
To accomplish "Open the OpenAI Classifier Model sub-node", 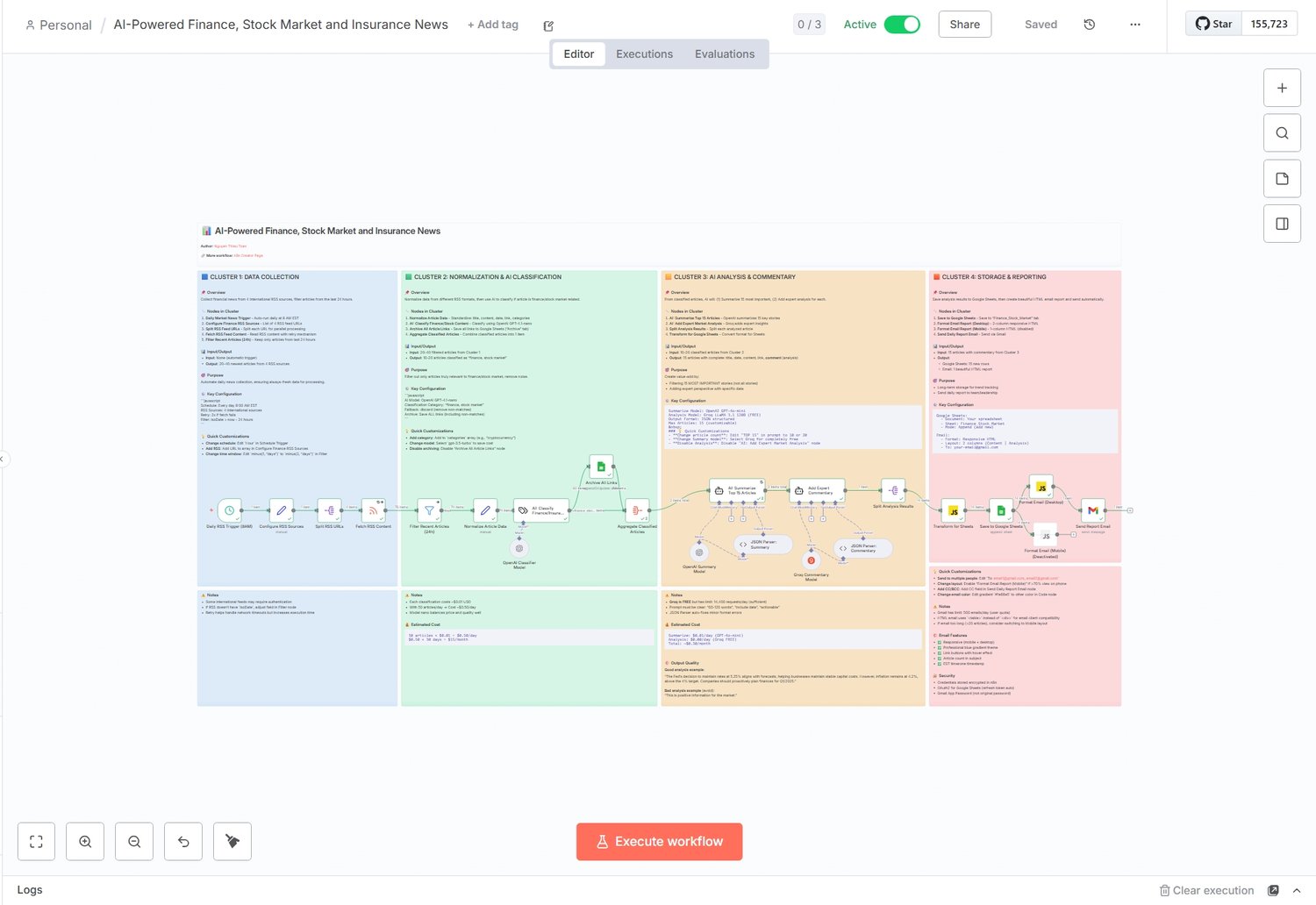I will pos(519,548).
